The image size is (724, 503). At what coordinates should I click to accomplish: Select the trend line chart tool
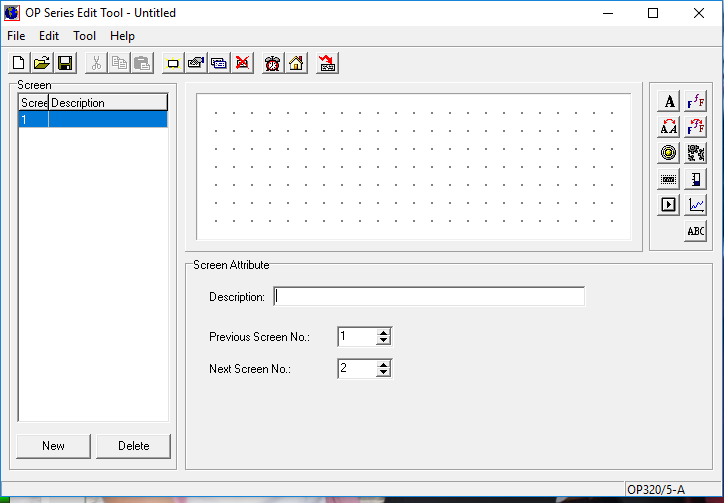tap(696, 205)
